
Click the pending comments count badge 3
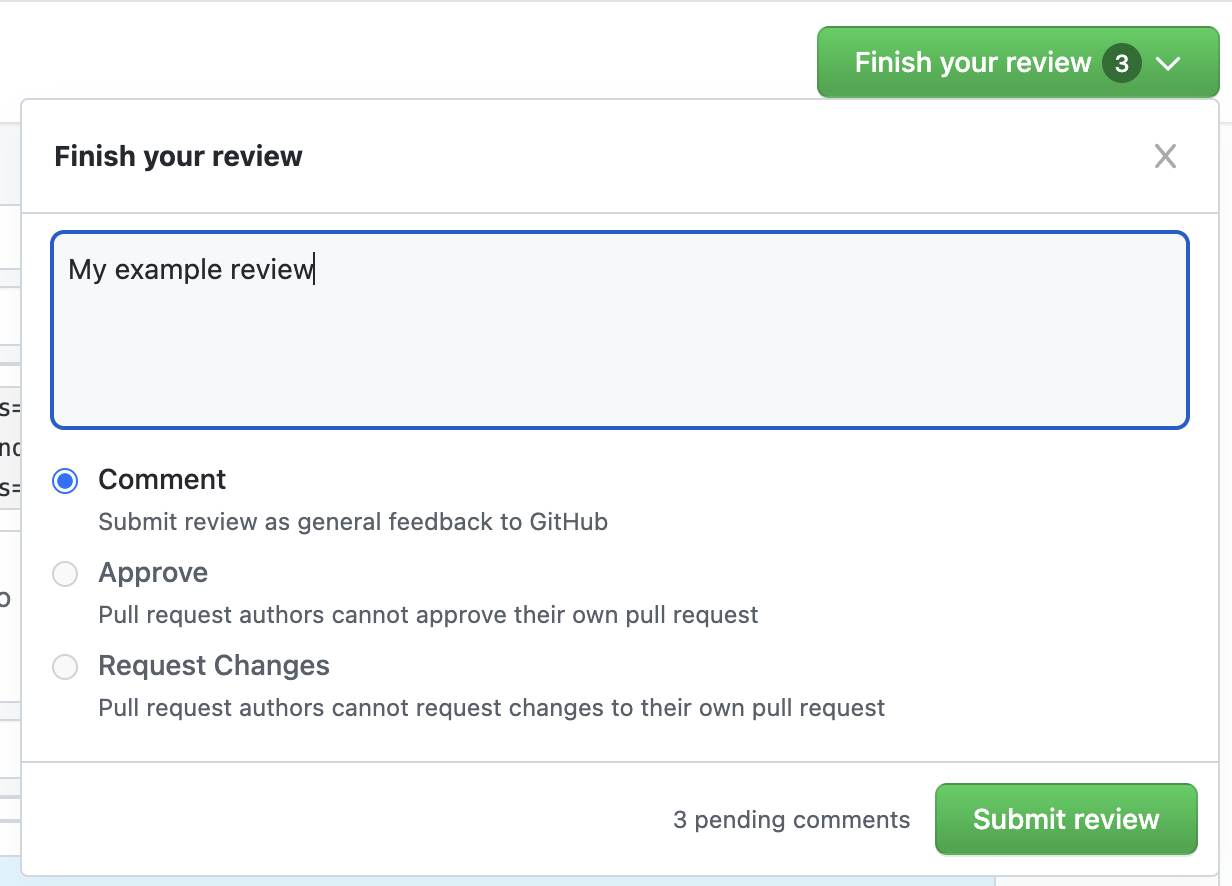click(x=1121, y=64)
